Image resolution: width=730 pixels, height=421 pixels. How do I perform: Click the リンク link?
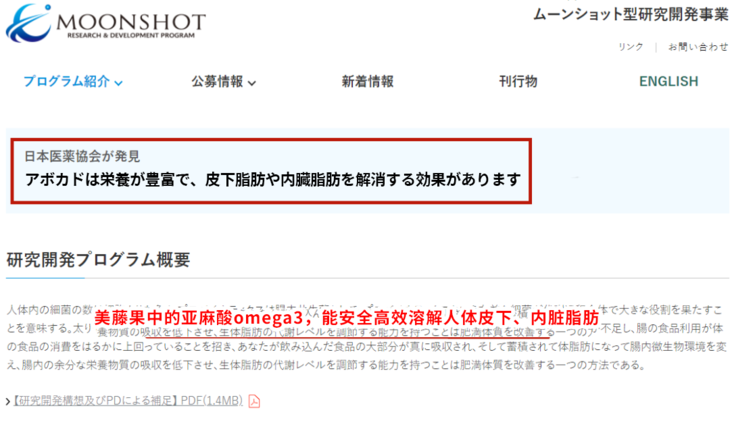pyautogui.click(x=631, y=47)
